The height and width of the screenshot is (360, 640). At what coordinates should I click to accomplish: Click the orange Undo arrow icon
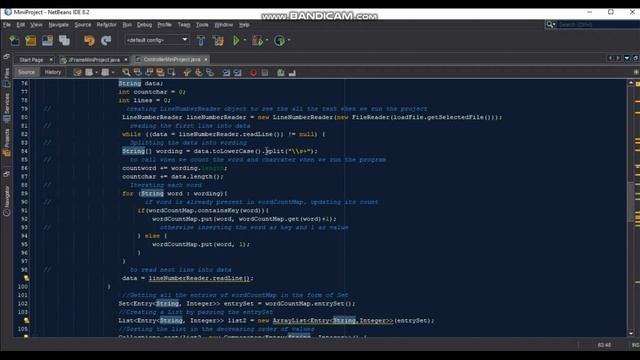pyautogui.click(x=89, y=40)
